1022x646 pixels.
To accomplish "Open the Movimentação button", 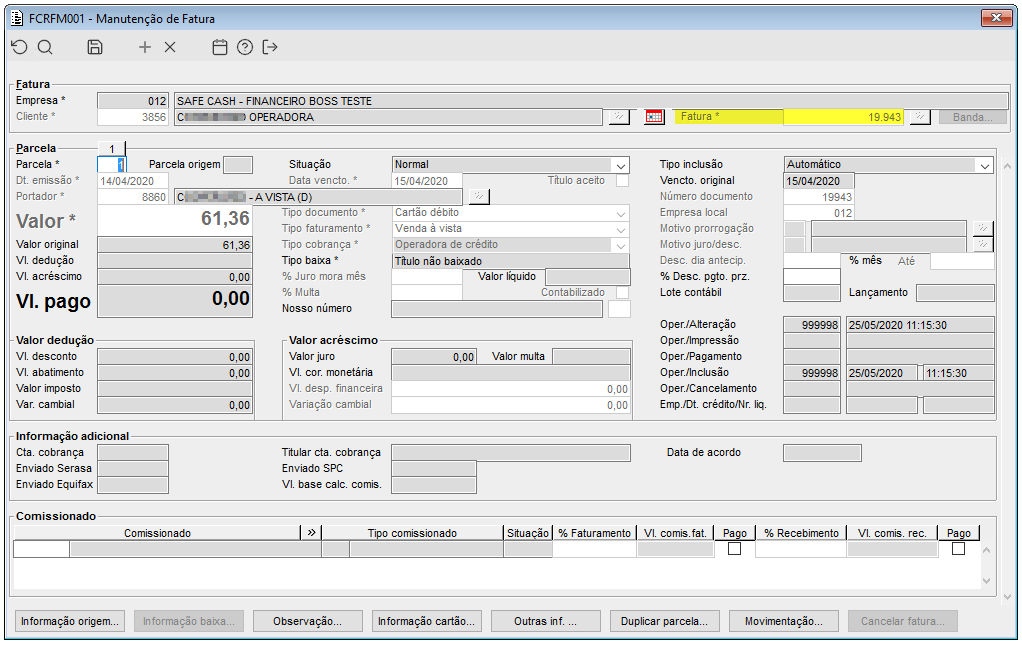I will click(784, 621).
